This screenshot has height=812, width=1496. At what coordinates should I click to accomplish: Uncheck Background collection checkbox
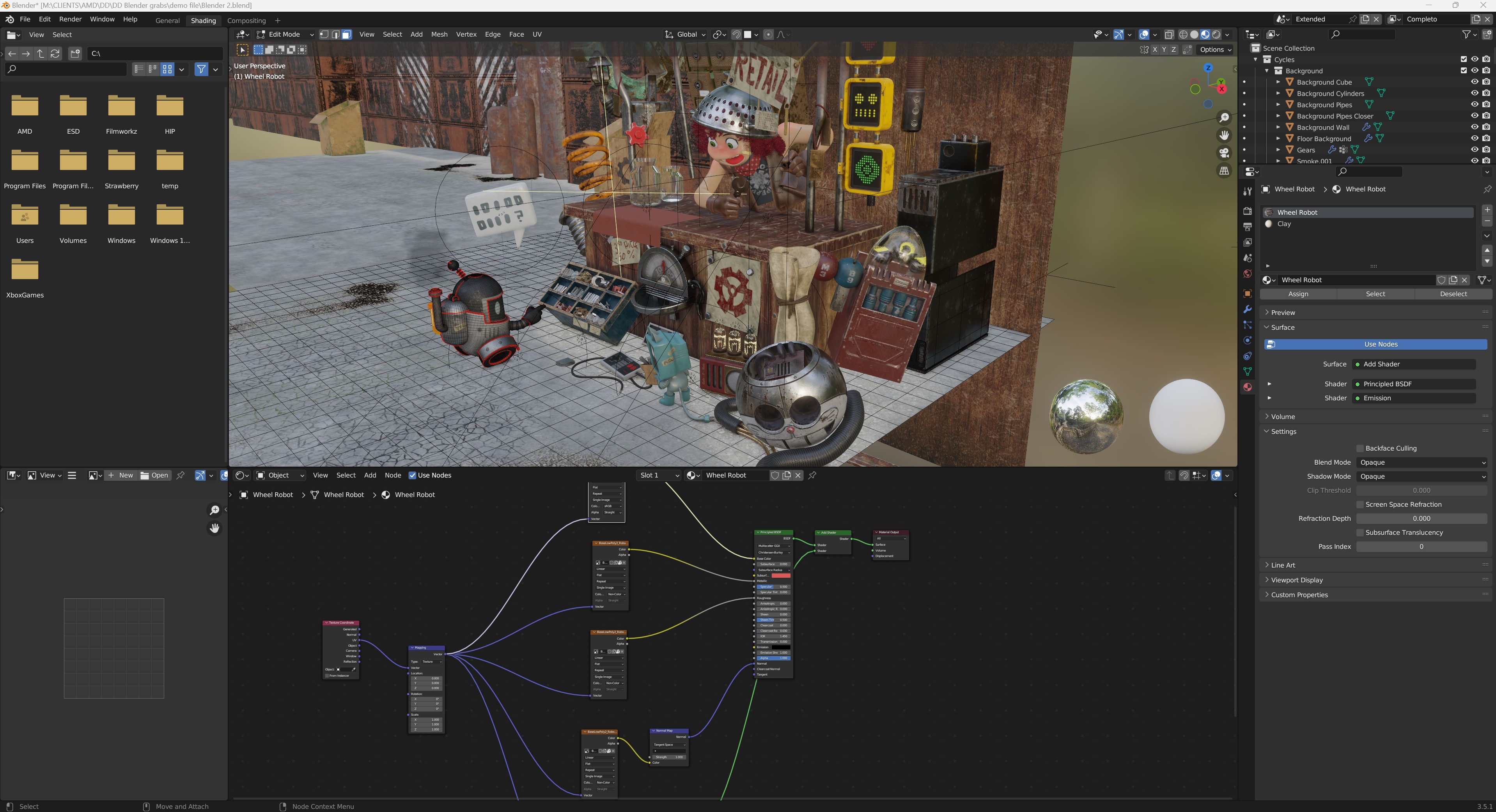coord(1464,71)
